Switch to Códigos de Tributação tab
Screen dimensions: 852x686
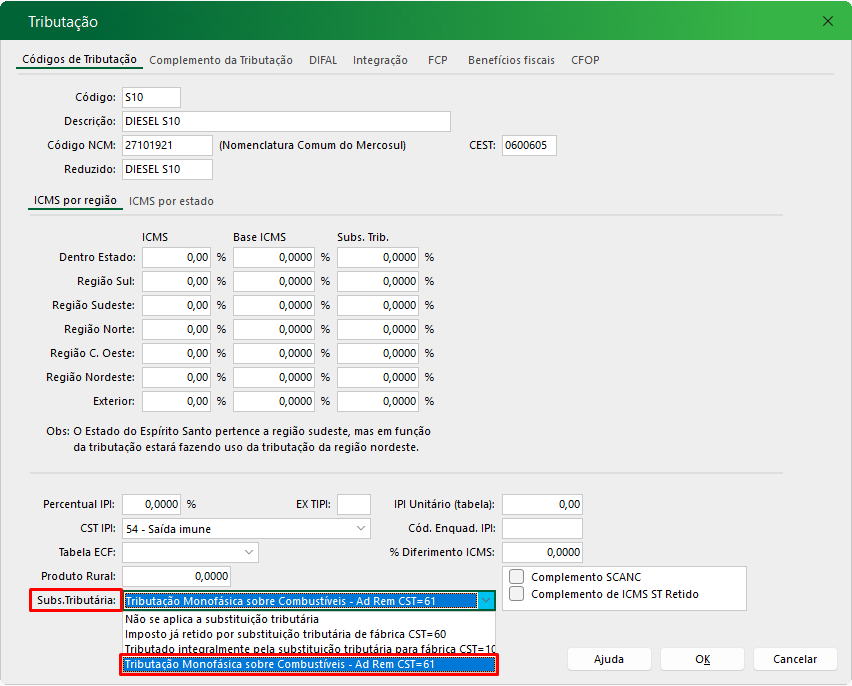point(79,59)
